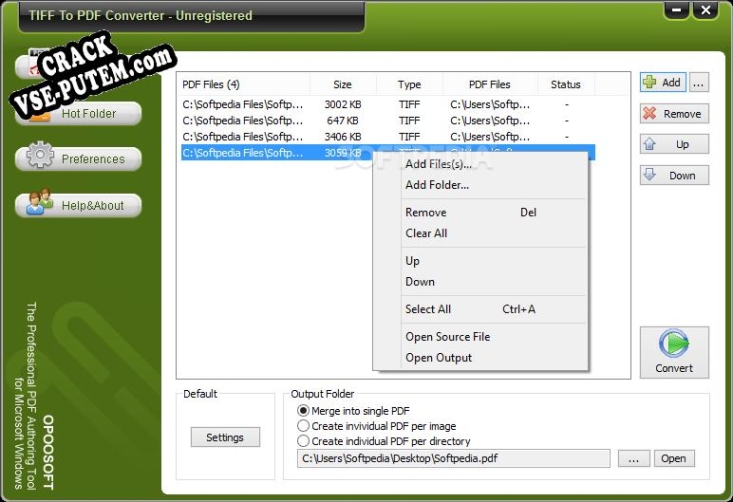Open the output folder with Open button
This screenshot has width=733, height=502.
coord(674,459)
